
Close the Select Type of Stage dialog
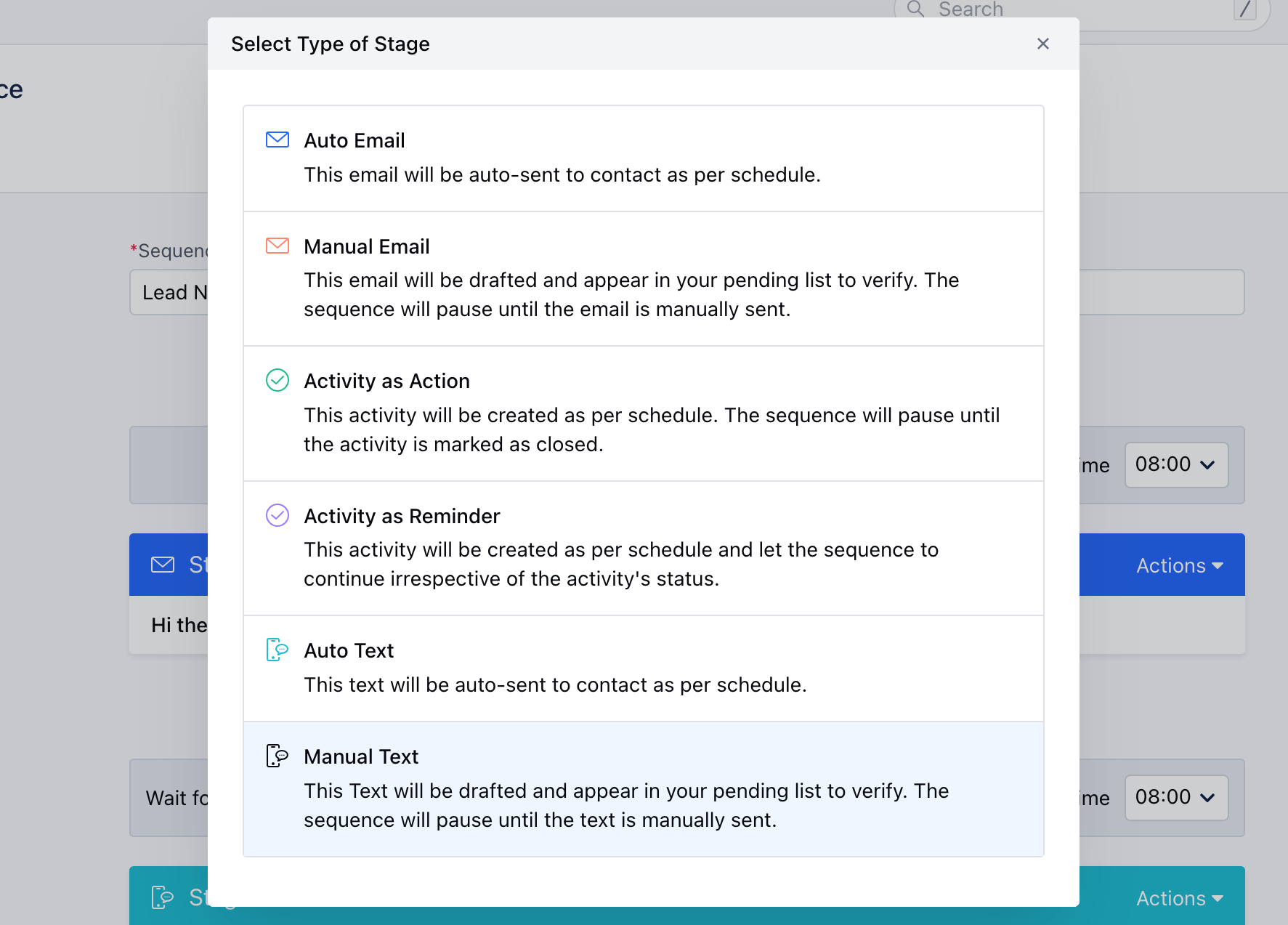click(x=1043, y=44)
